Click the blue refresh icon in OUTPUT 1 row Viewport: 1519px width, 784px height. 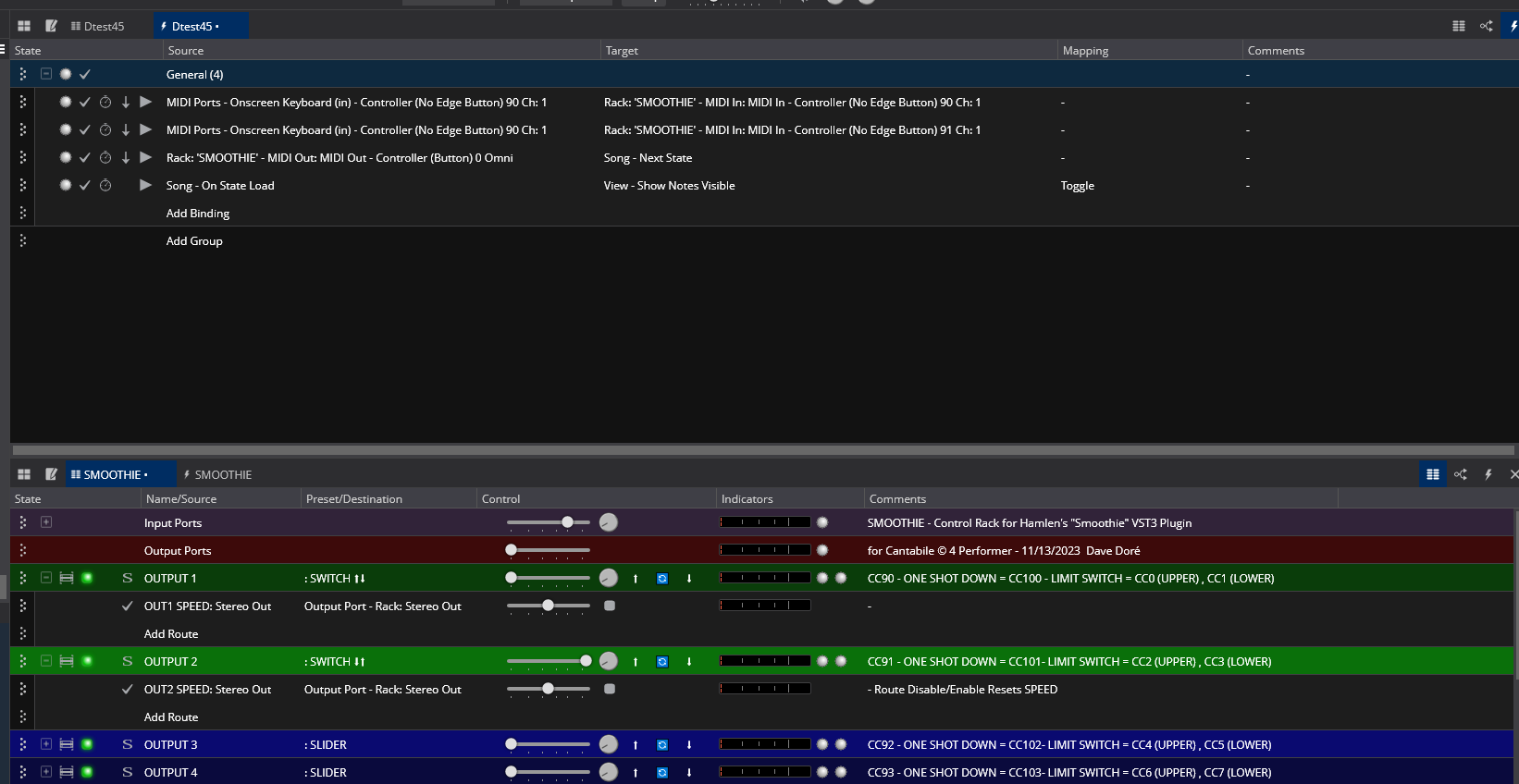pos(662,579)
